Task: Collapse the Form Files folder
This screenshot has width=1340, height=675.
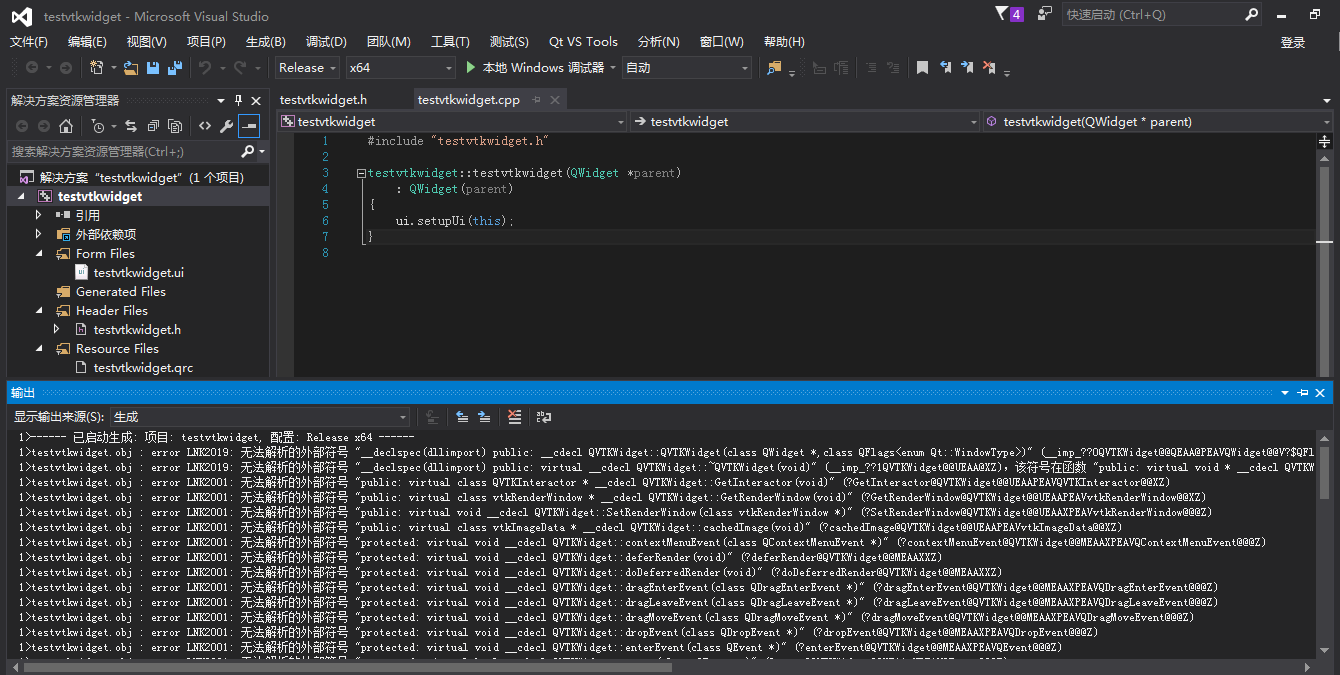Action: point(39,254)
